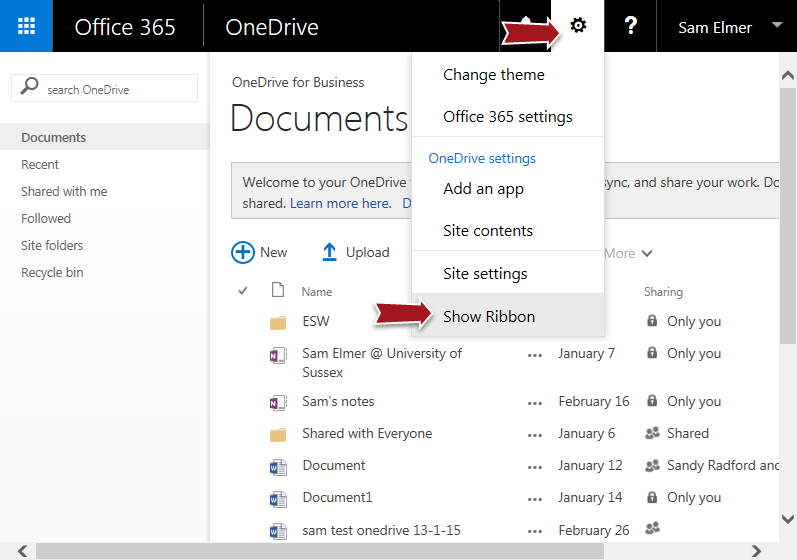Image resolution: width=797 pixels, height=560 pixels.
Task: Select Documents in the sidebar
Action: 53,138
